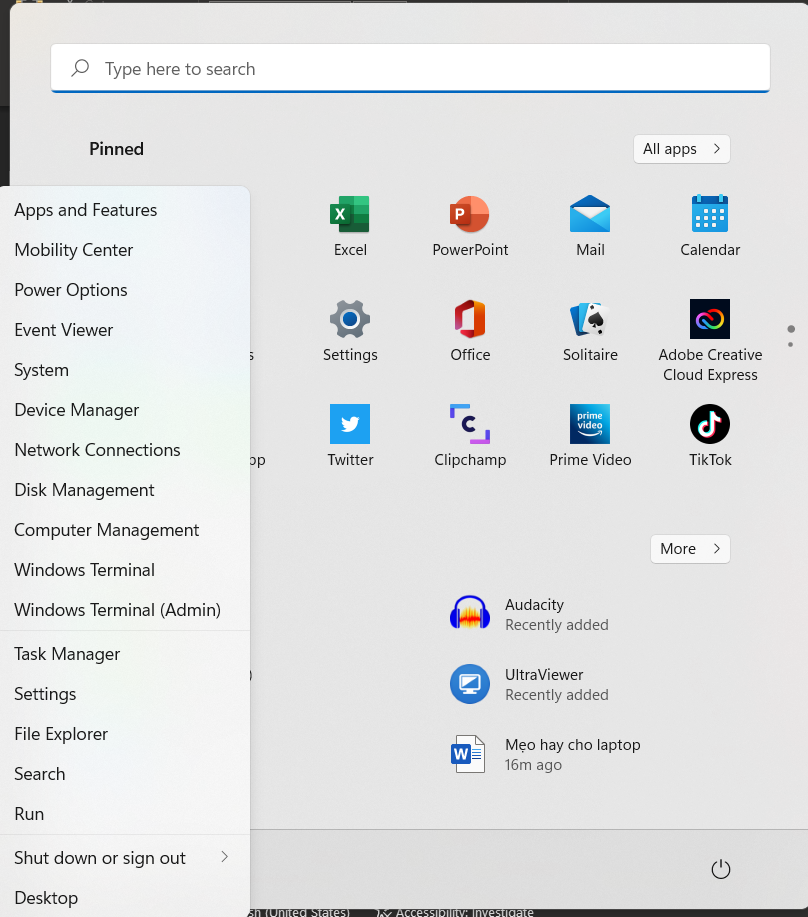Screen dimensions: 808x917
Task: Open PowerPoint
Action: coord(470,225)
